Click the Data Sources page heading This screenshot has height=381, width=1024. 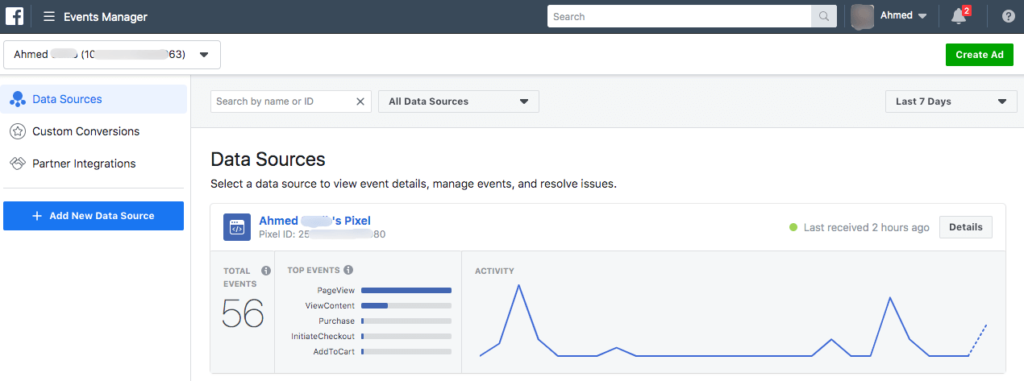(x=268, y=159)
